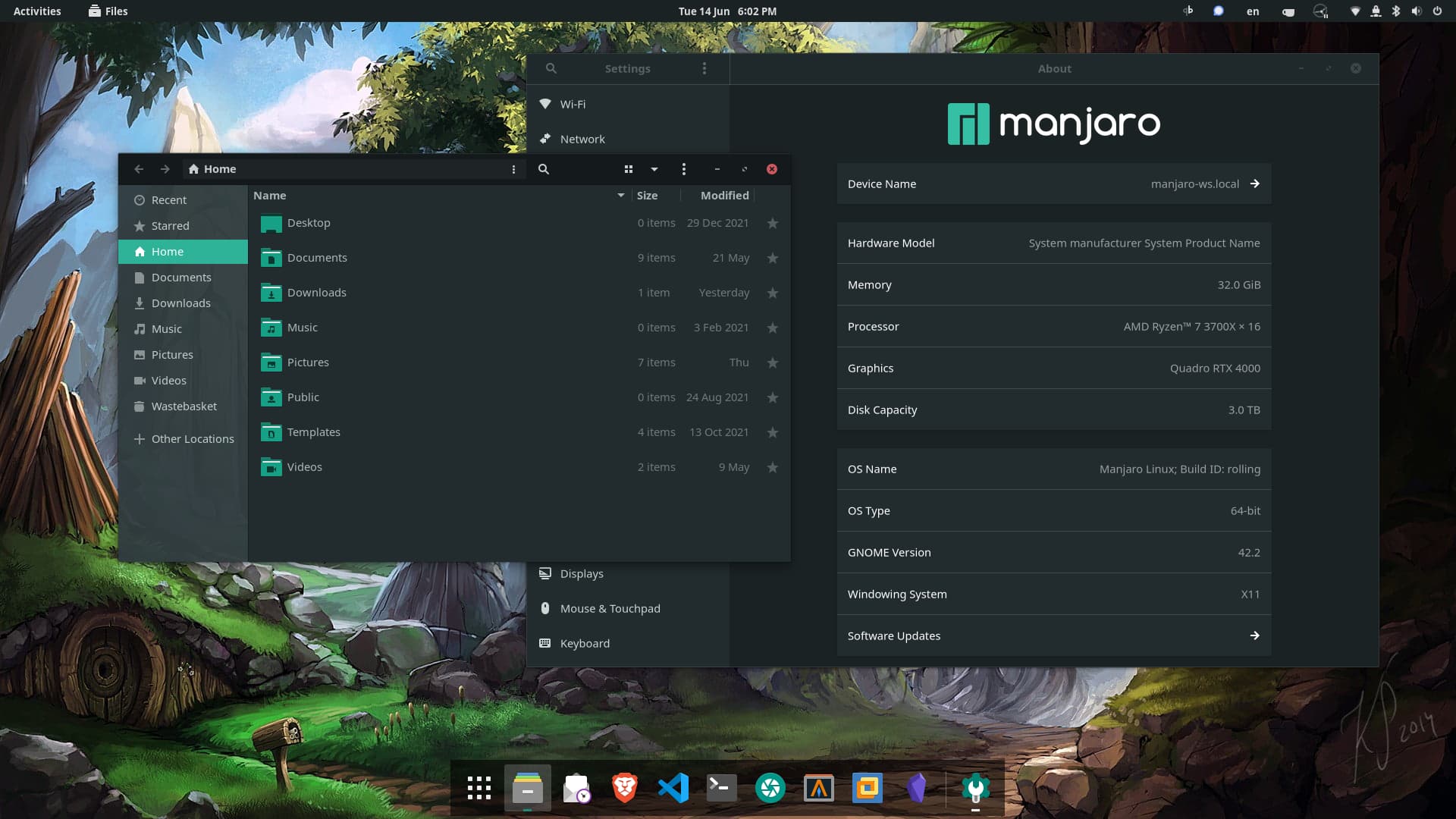Open the Files main menu (three dots)
This screenshot has width=1456, height=819.
(x=684, y=169)
